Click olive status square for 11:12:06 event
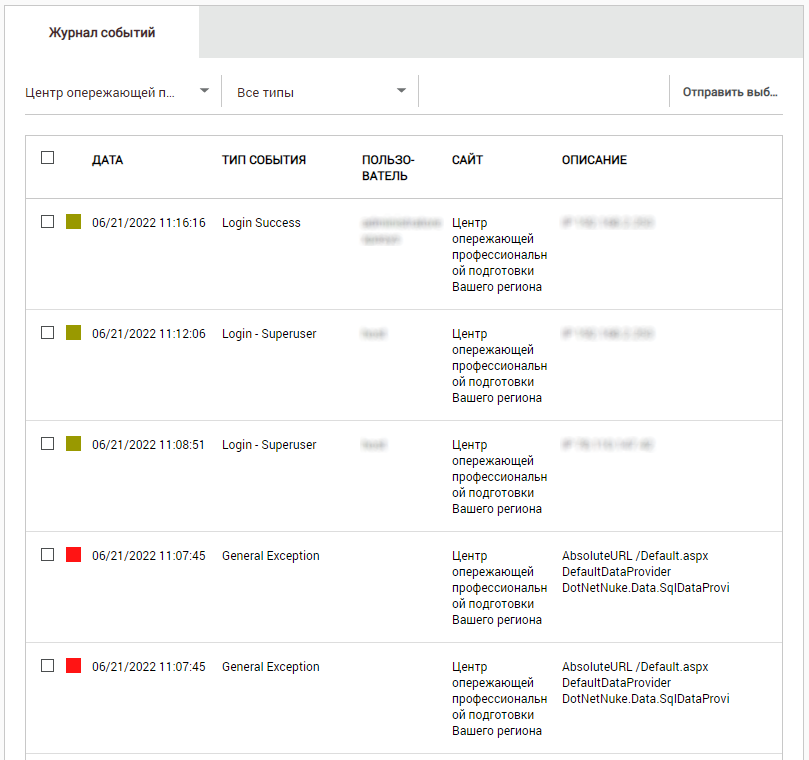Screen dimensions: 809x760 [73, 333]
